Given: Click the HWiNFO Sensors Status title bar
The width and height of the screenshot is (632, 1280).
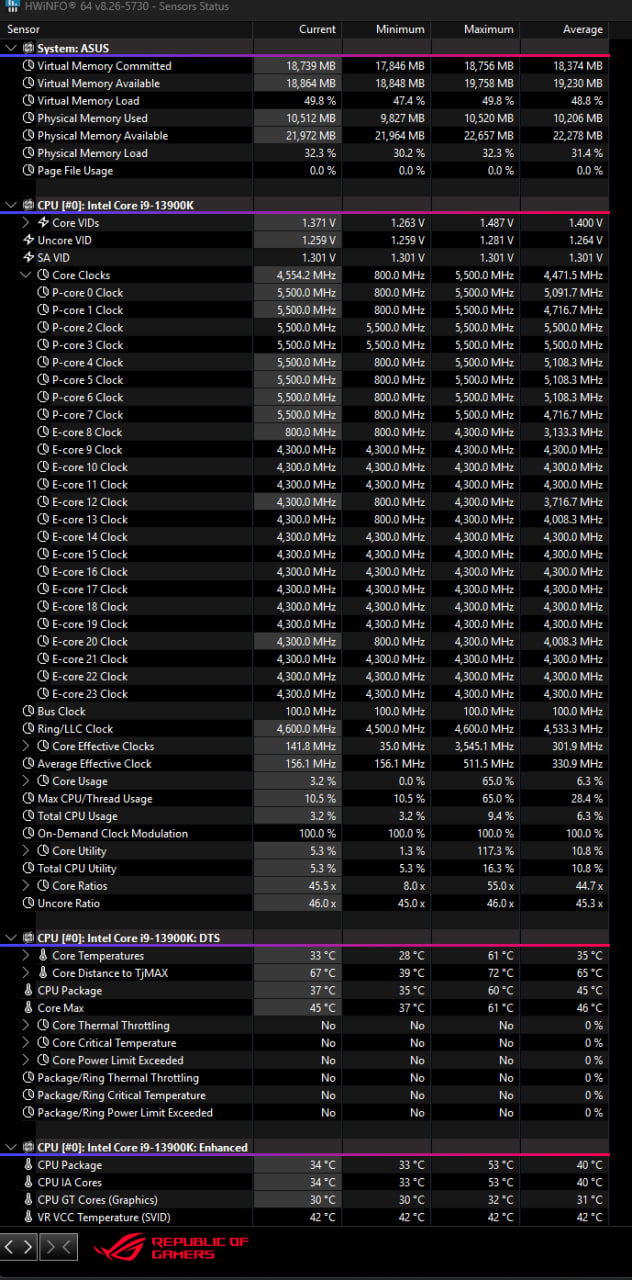Looking at the screenshot, I should click(316, 7).
